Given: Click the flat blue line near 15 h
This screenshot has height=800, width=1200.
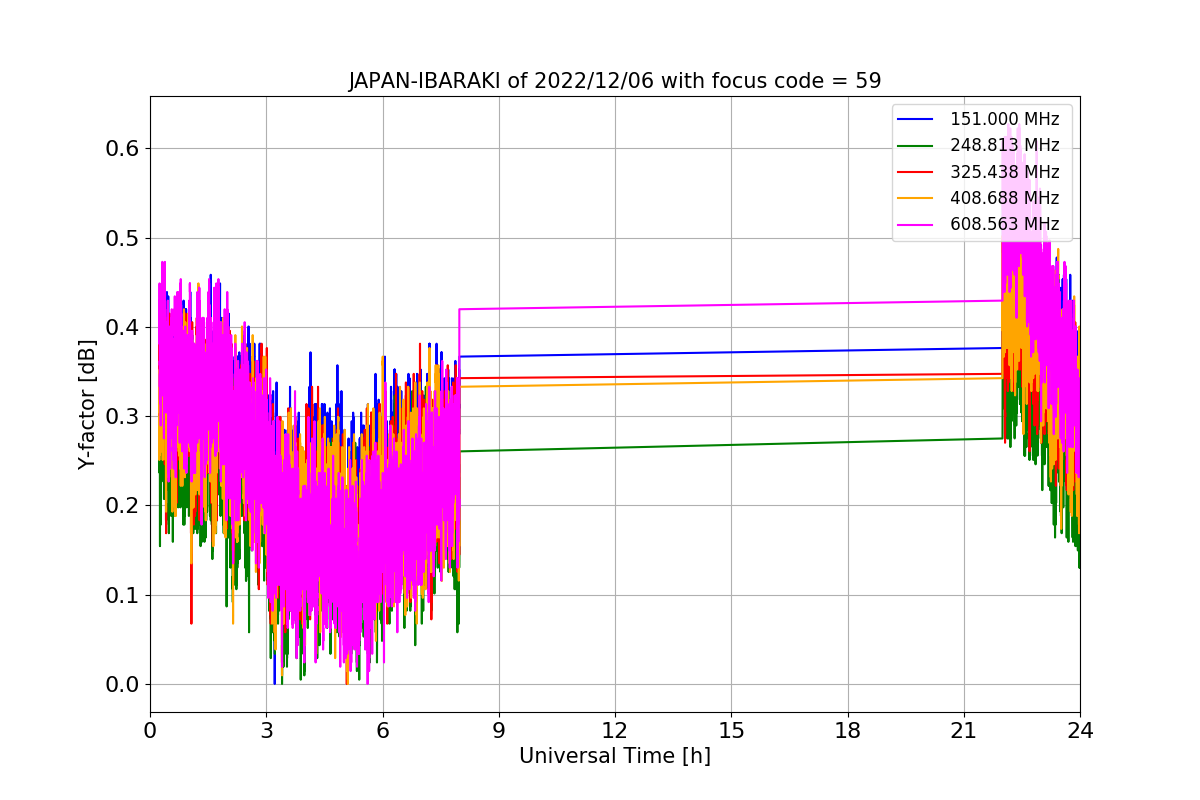Looking at the screenshot, I should [x=731, y=352].
